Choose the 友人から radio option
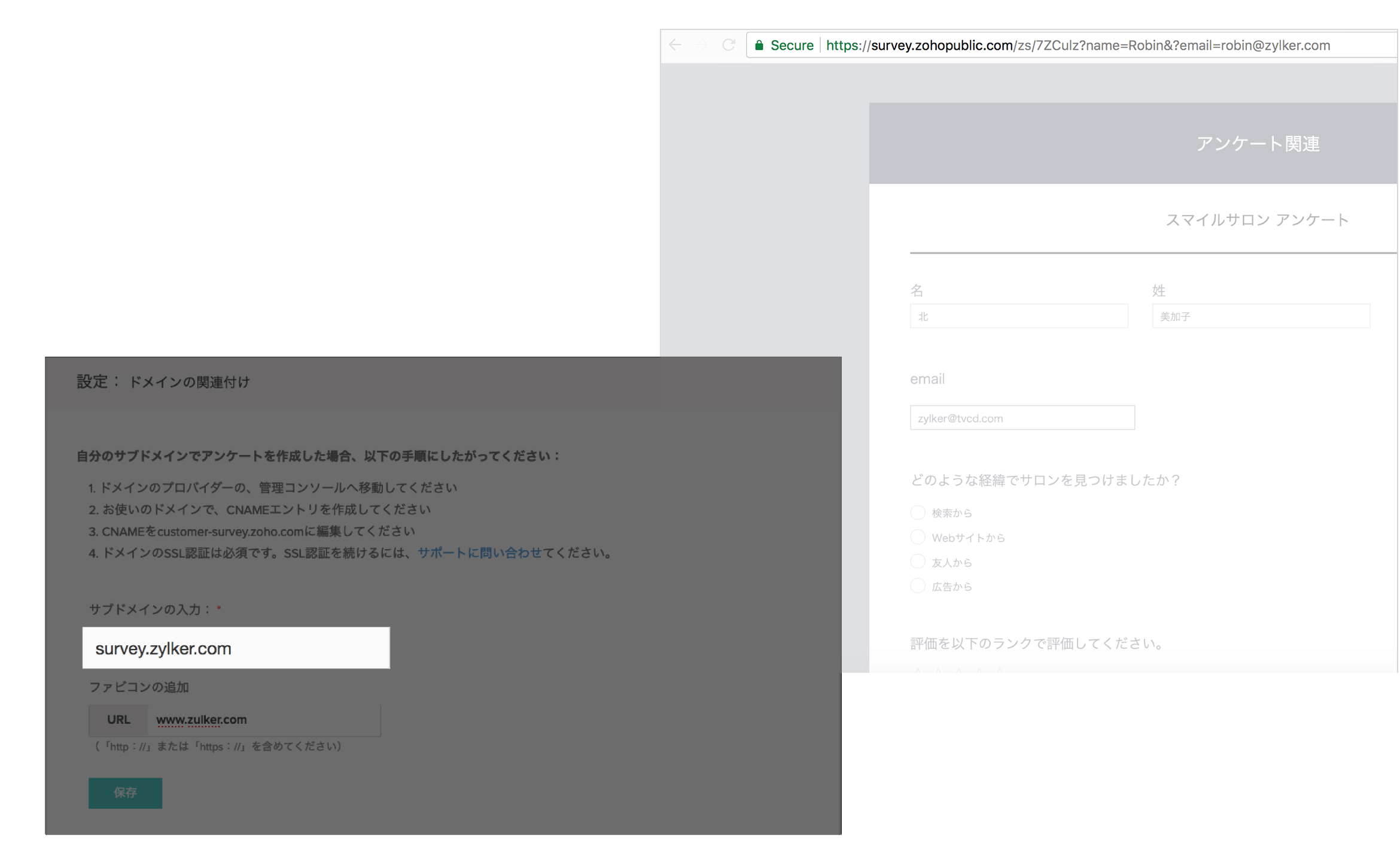 [917, 562]
